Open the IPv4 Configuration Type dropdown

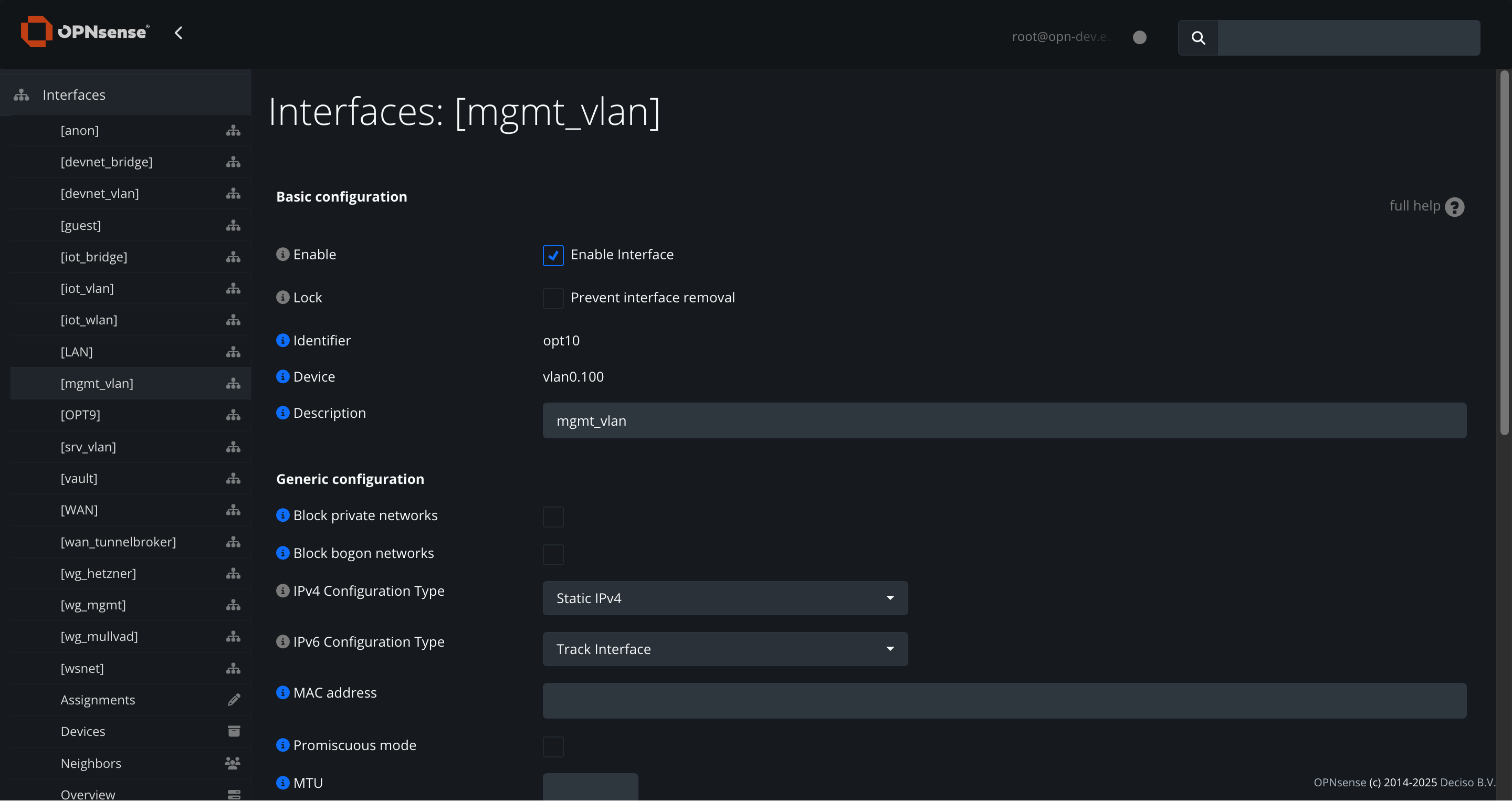(x=724, y=598)
